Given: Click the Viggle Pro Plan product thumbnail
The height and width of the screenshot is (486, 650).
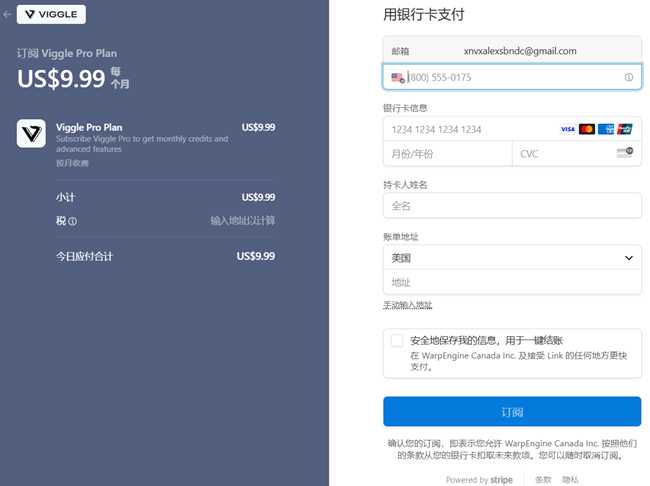Looking at the screenshot, I should coord(31,134).
